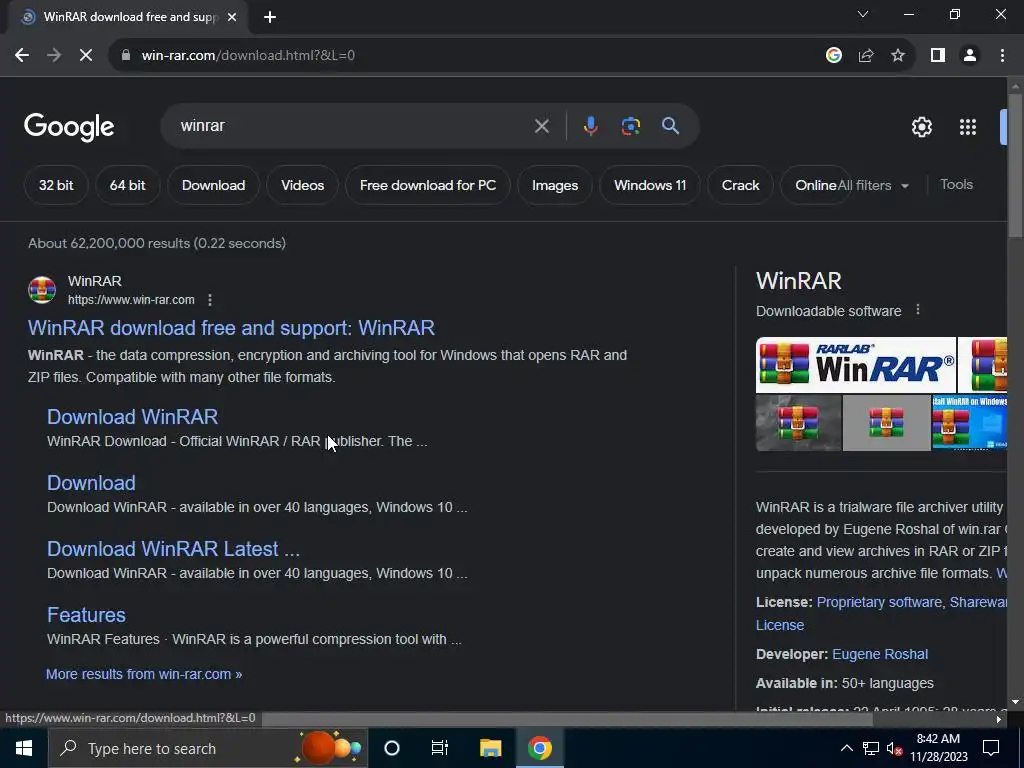1024x768 pixels.
Task: Click the Google icon in address bar
Action: [834, 56]
